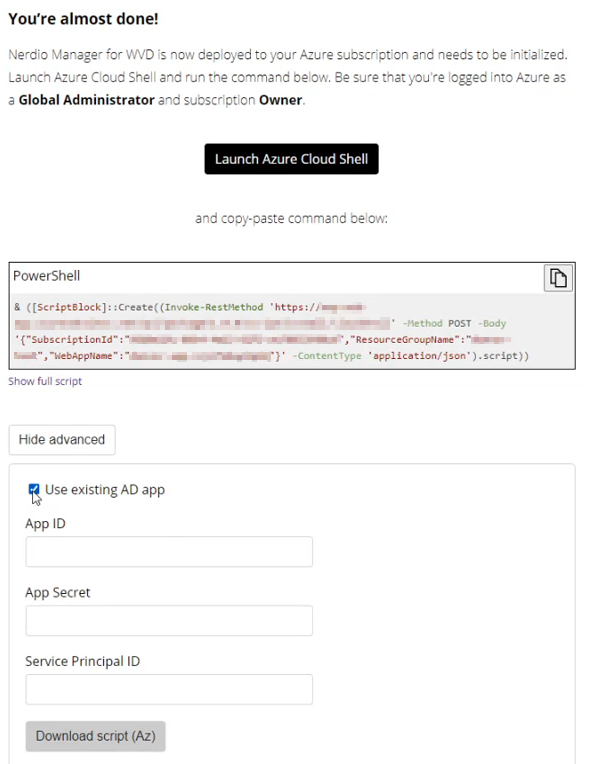Select the 'Owner' bold text
Screen dimensions: 596x764
point(280,100)
